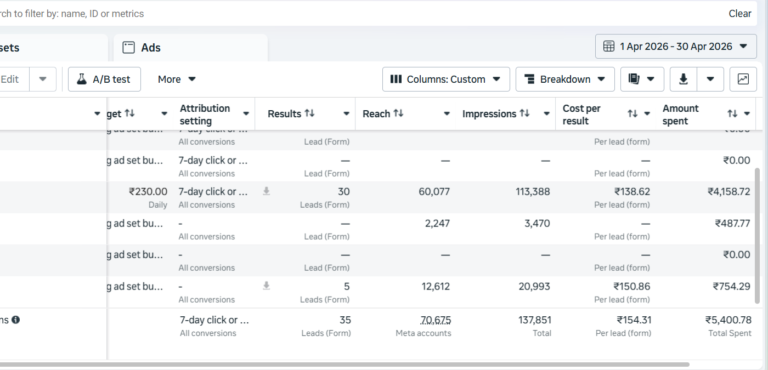Open the date range picker 1 Apr 2026 - 30 Apr 2026
The height and width of the screenshot is (370, 768).
[x=675, y=47]
